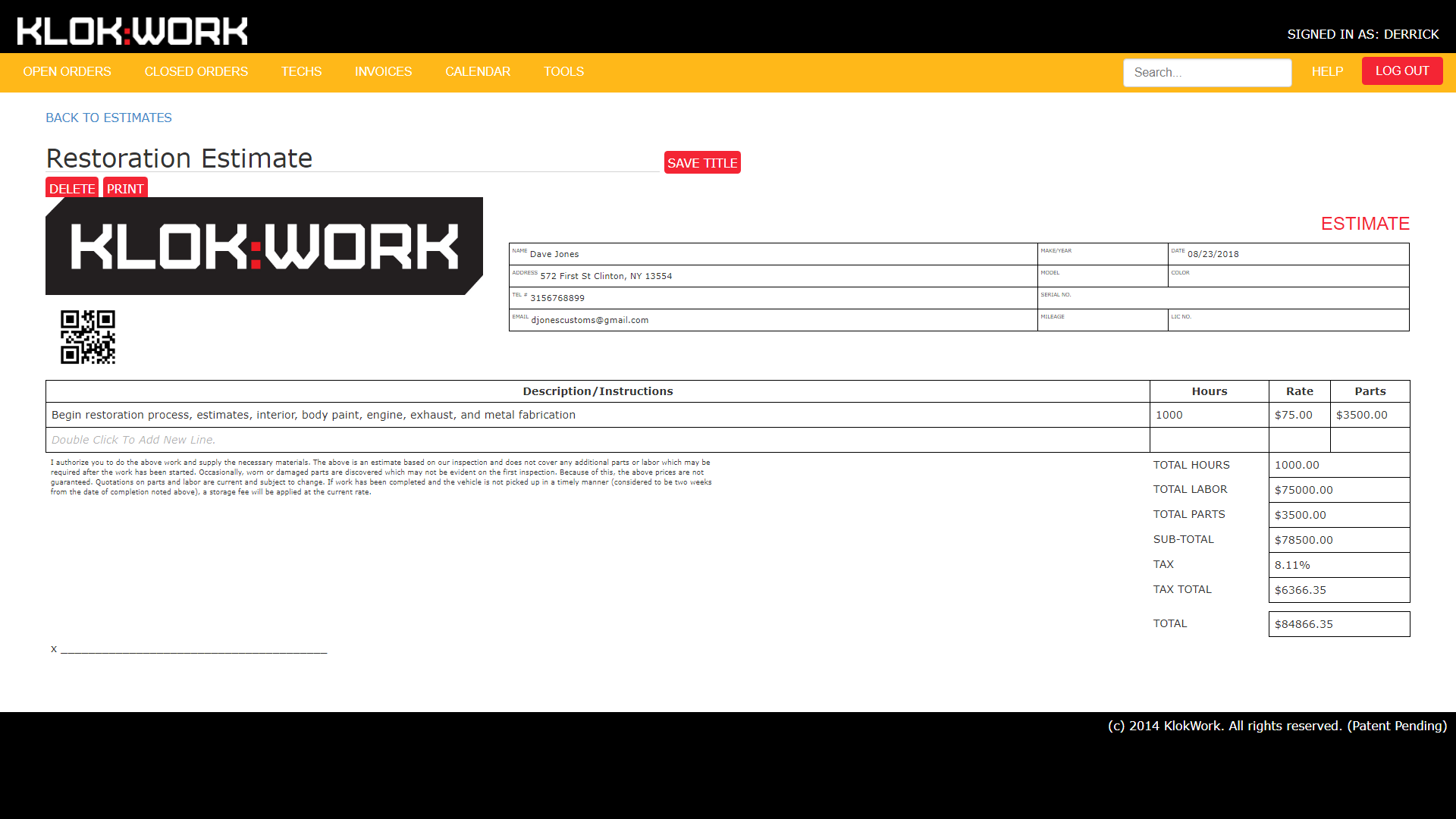Open the Open Orders menu
The width and height of the screenshot is (1456, 819).
tap(67, 71)
